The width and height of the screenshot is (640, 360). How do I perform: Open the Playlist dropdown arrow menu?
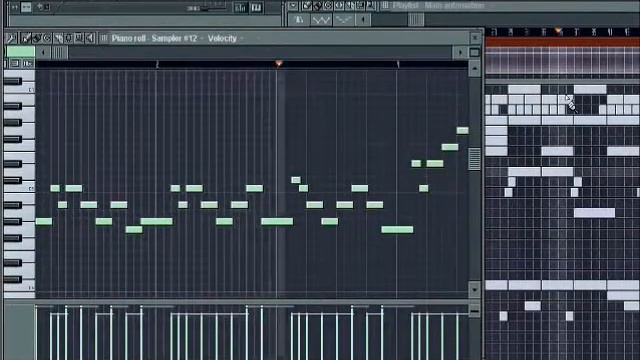click(293, 6)
